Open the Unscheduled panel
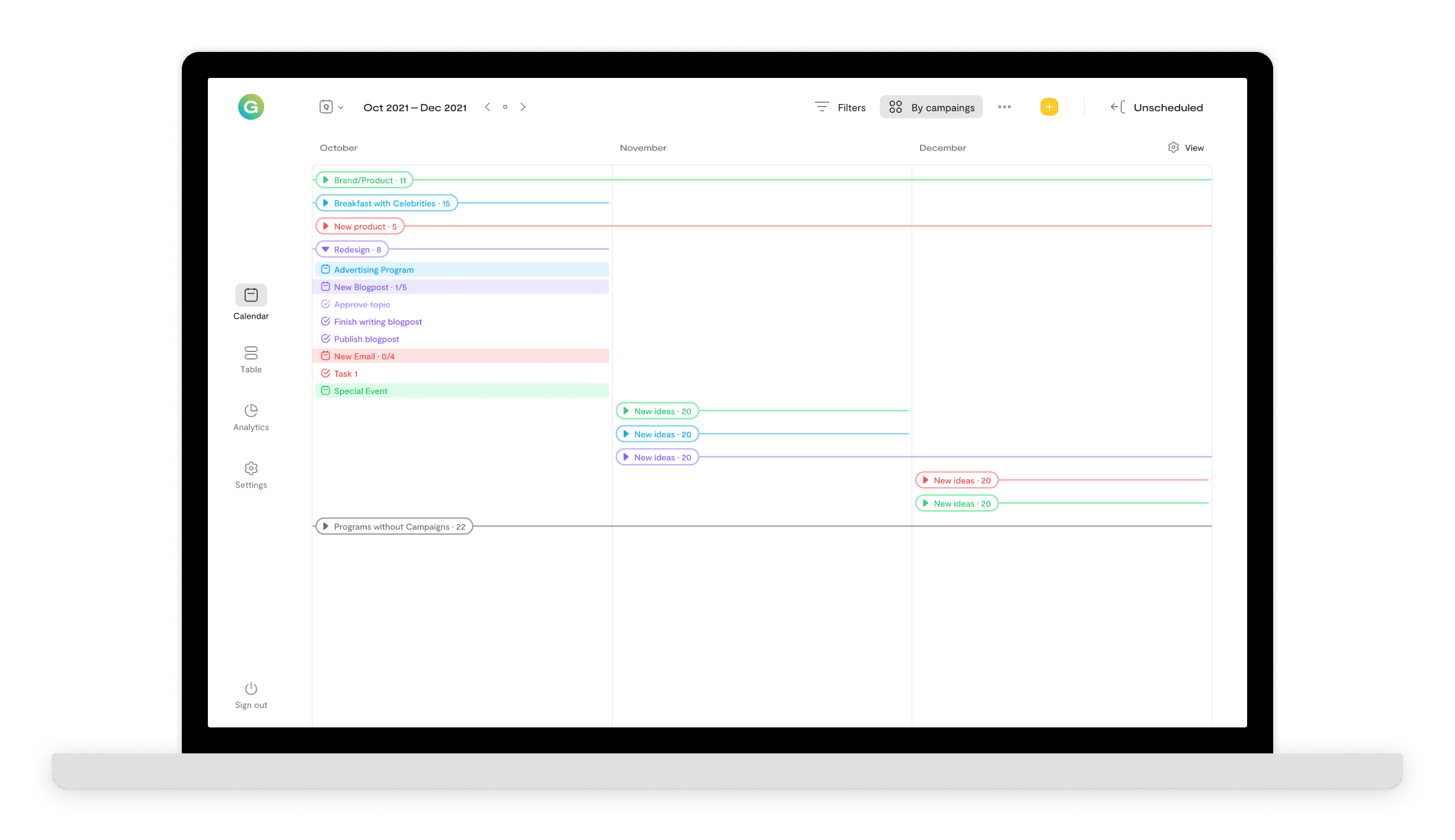1455x840 pixels. (1156, 107)
